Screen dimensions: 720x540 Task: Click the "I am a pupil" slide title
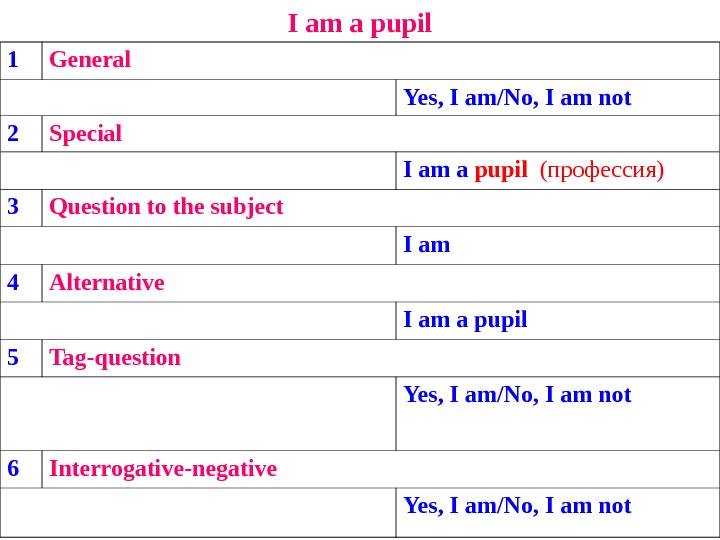[x=360, y=23]
